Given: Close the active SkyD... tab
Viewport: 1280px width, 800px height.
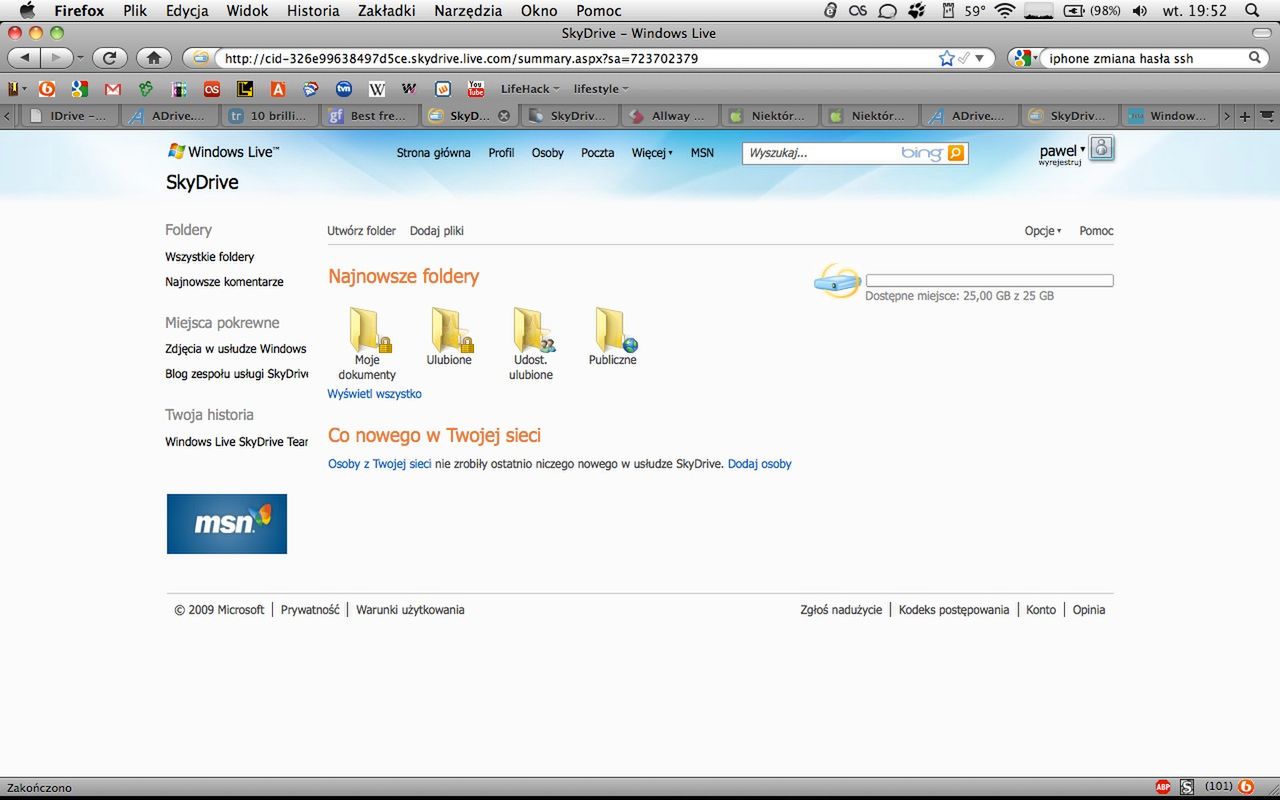Looking at the screenshot, I should (504, 116).
